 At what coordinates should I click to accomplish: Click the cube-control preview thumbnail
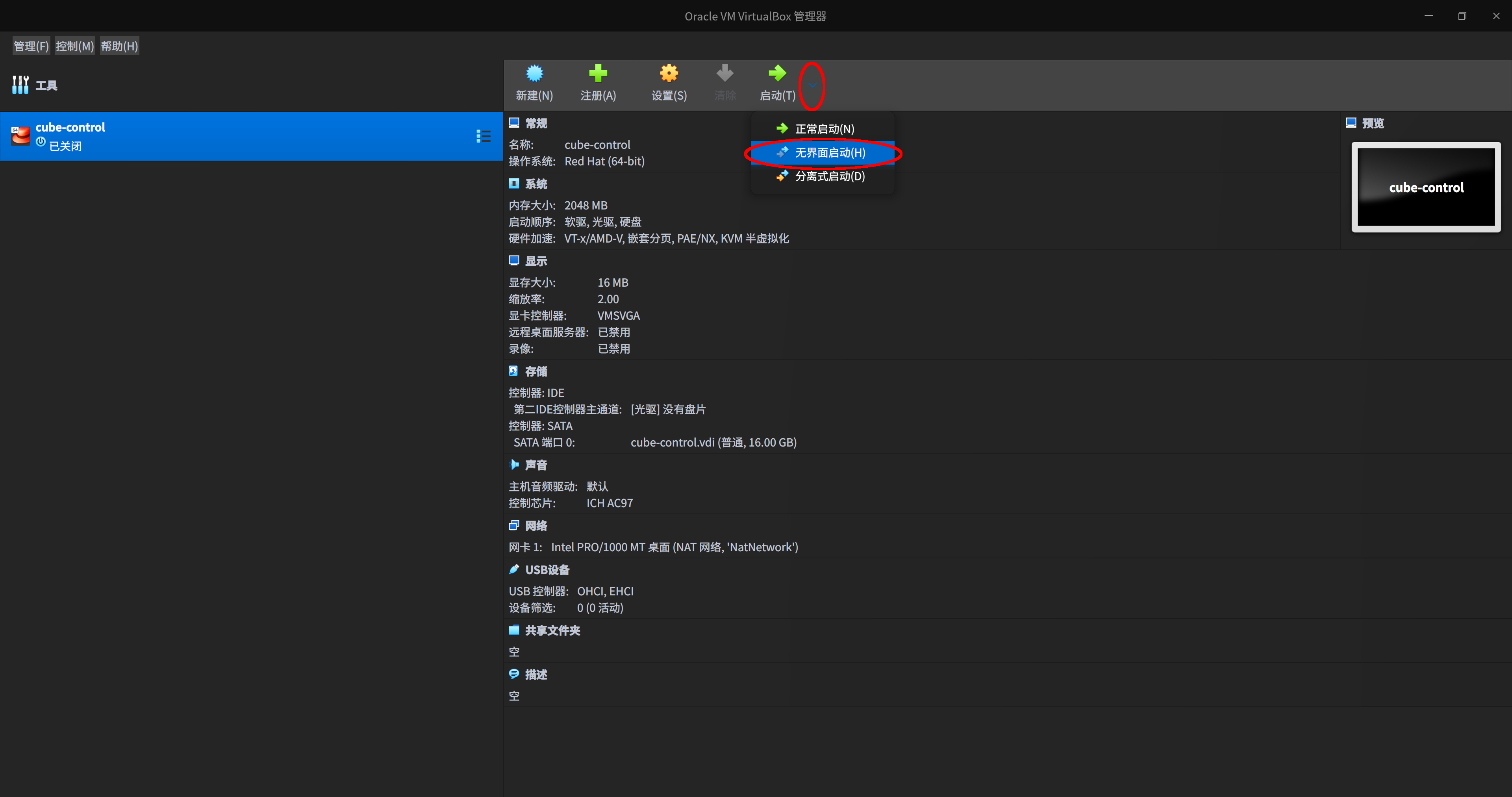pyautogui.click(x=1426, y=187)
